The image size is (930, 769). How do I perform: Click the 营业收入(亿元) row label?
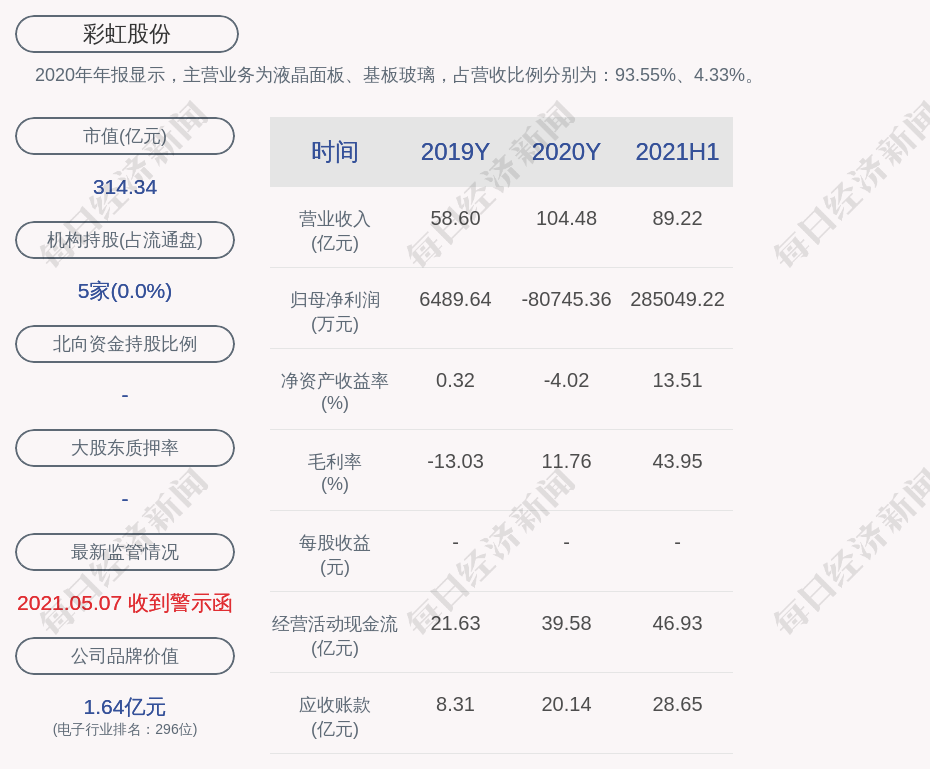[335, 231]
